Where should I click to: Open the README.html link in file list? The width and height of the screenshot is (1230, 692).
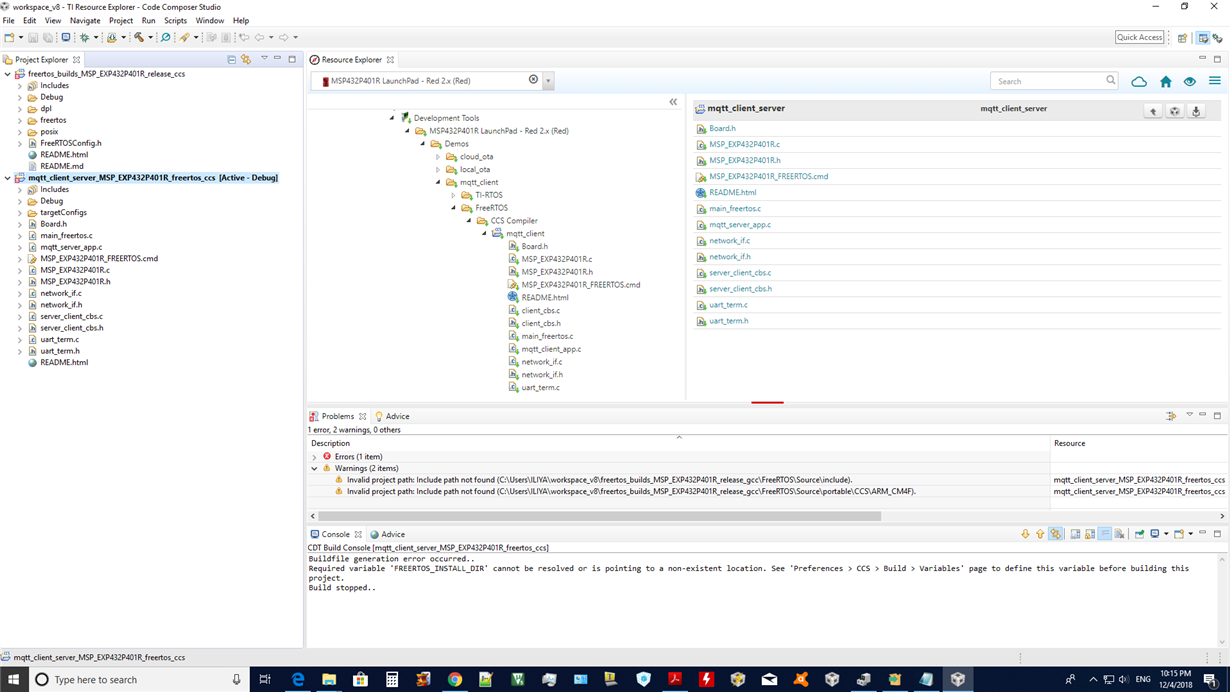pyautogui.click(x=733, y=193)
